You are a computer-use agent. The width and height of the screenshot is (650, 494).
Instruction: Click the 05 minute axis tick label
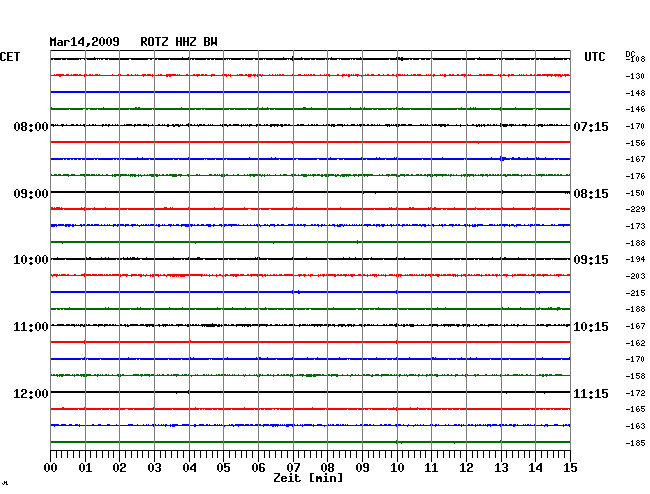coord(223,468)
